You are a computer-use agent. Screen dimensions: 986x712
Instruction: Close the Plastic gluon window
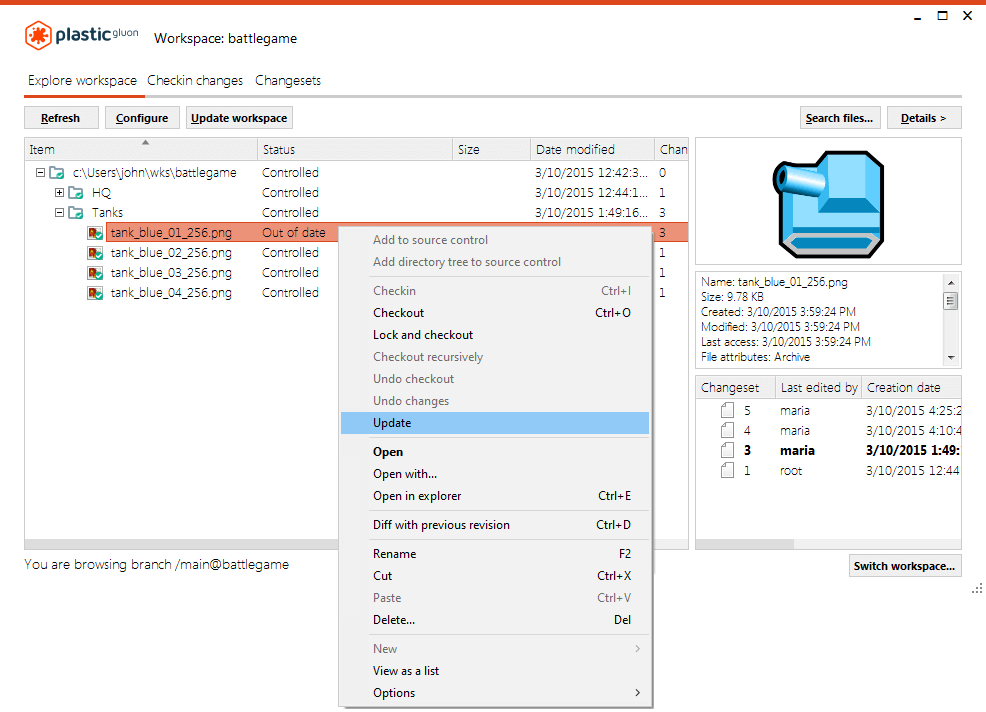click(x=968, y=16)
